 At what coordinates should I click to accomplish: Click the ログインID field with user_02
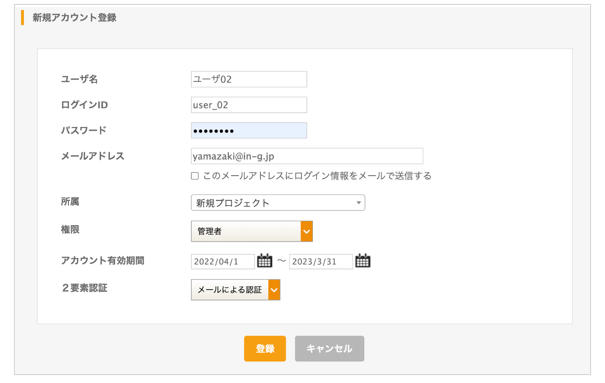point(249,105)
